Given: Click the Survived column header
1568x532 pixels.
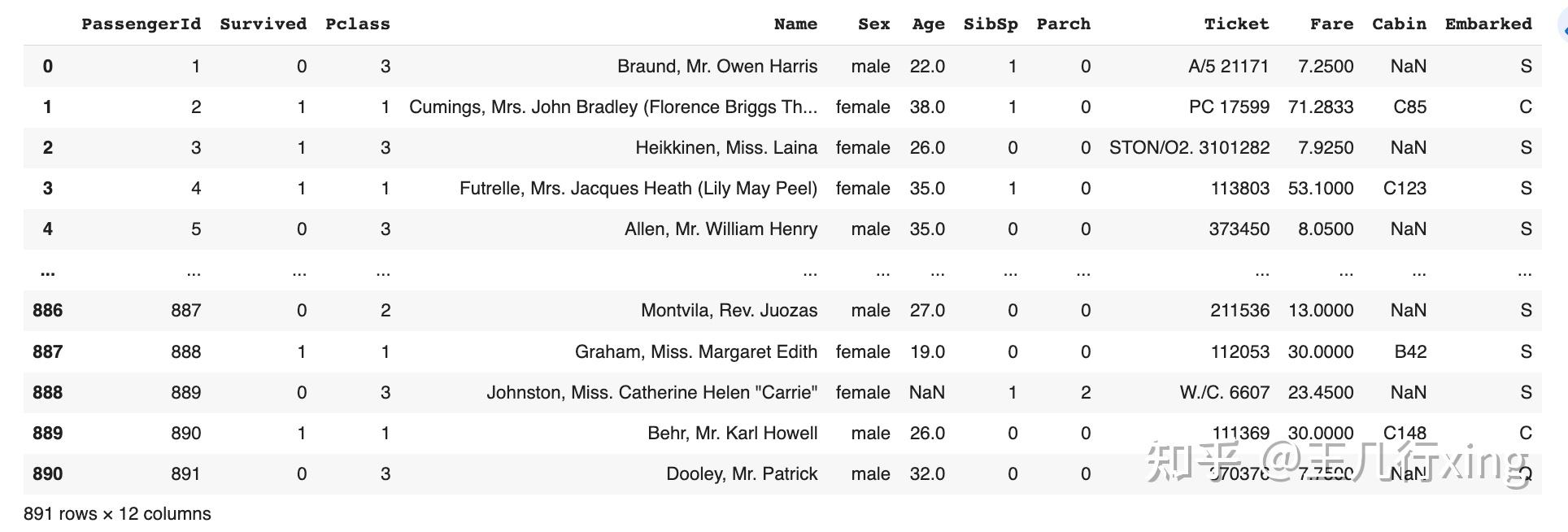Looking at the screenshot, I should pyautogui.click(x=263, y=24).
